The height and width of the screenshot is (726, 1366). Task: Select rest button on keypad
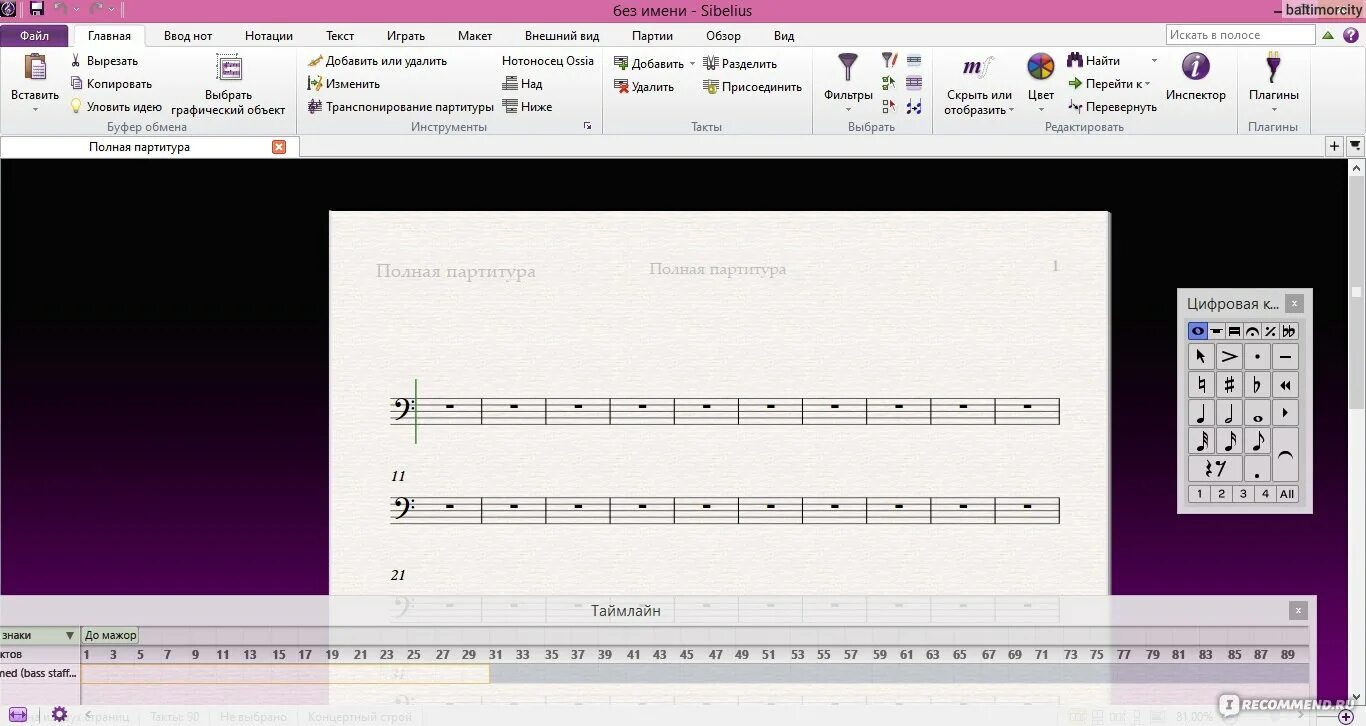tap(1215, 468)
